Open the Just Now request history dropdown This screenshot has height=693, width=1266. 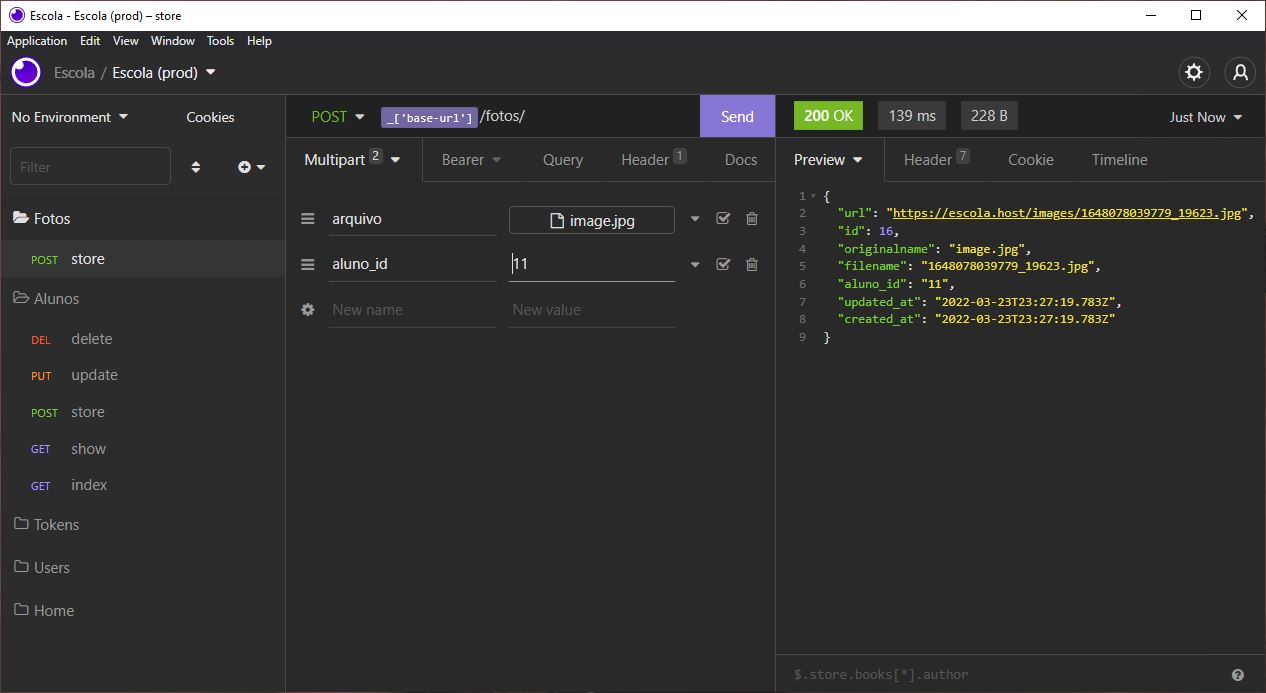(x=1204, y=116)
